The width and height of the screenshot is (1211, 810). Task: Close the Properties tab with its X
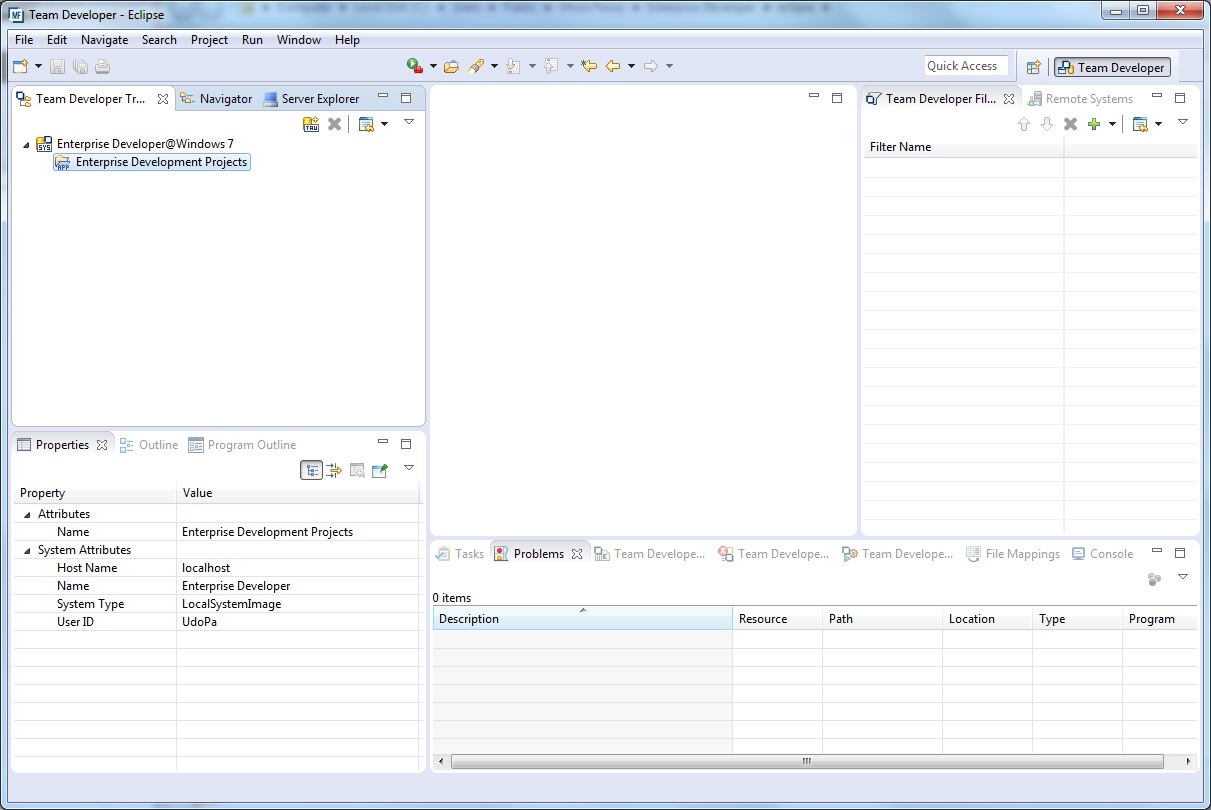pyautogui.click(x=102, y=445)
